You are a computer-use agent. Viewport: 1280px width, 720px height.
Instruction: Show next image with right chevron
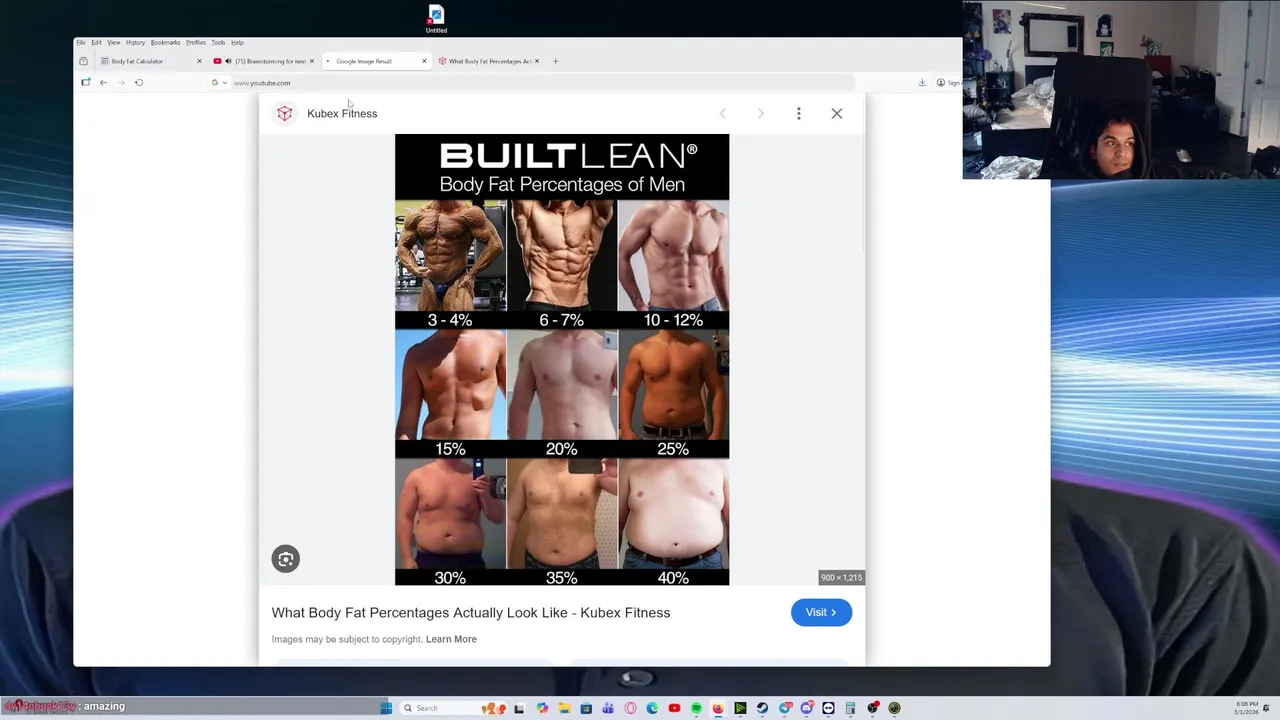pos(760,113)
